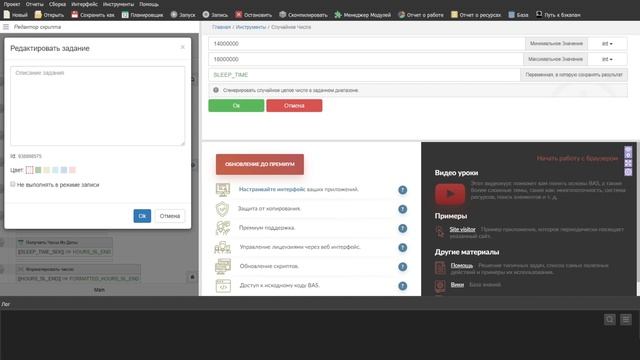
Task: Open the Планировщик scheduler from toolbar
Action: pyautogui.click(x=142, y=15)
